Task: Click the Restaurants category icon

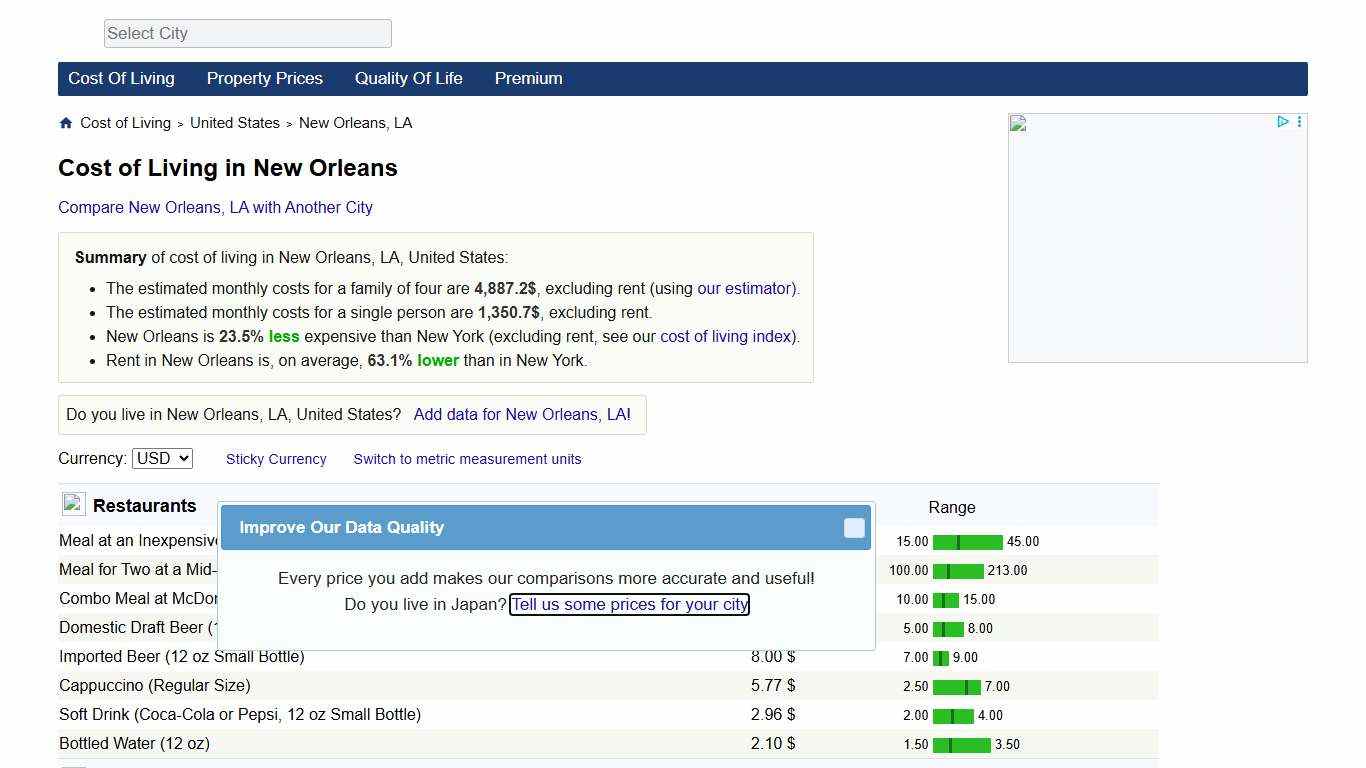Action: tap(72, 503)
